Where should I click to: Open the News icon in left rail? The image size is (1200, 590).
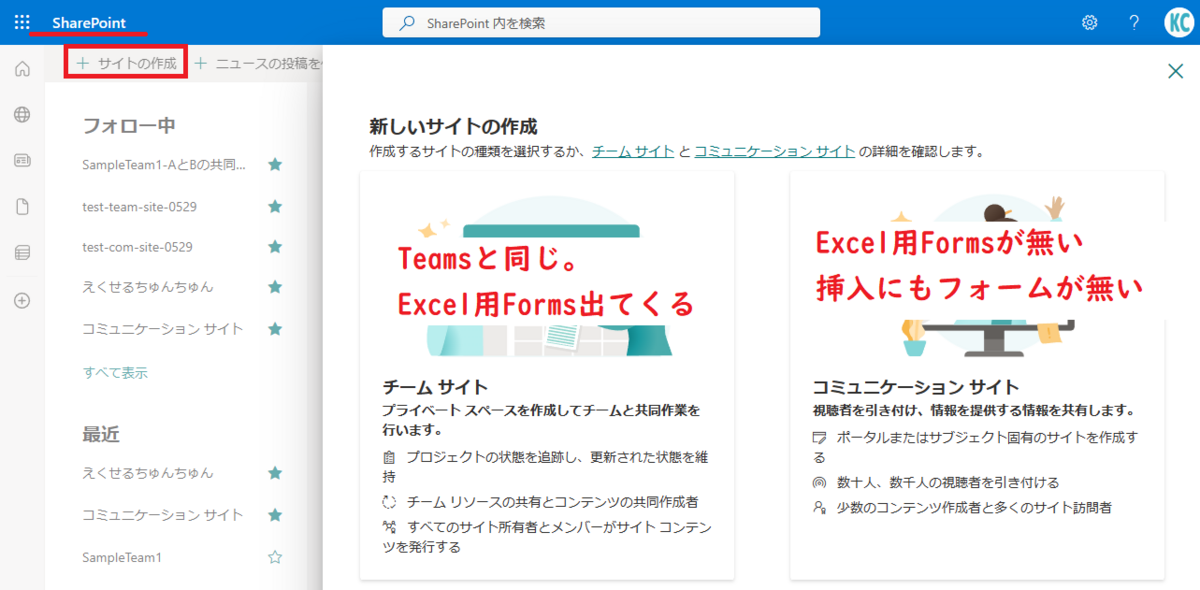point(22,160)
